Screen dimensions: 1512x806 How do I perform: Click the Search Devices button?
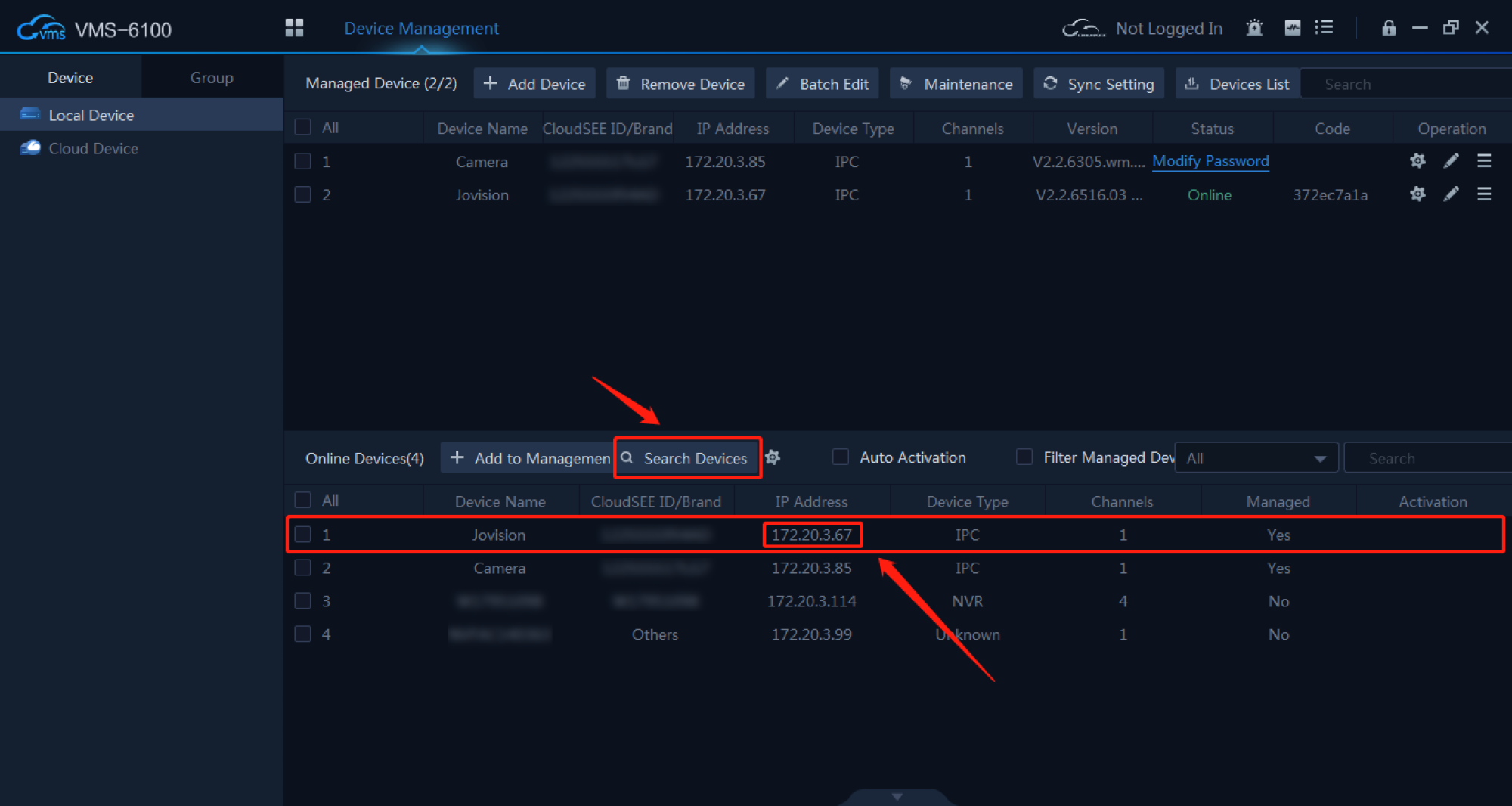(687, 458)
